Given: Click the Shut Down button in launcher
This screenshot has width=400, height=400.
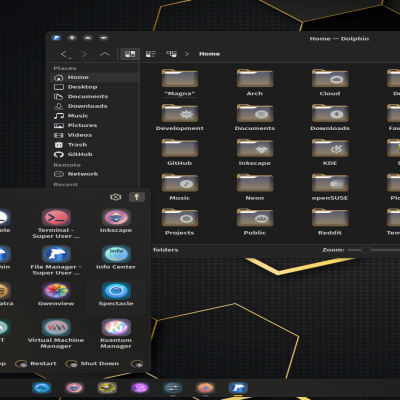Looking at the screenshot, I should [x=92, y=364].
